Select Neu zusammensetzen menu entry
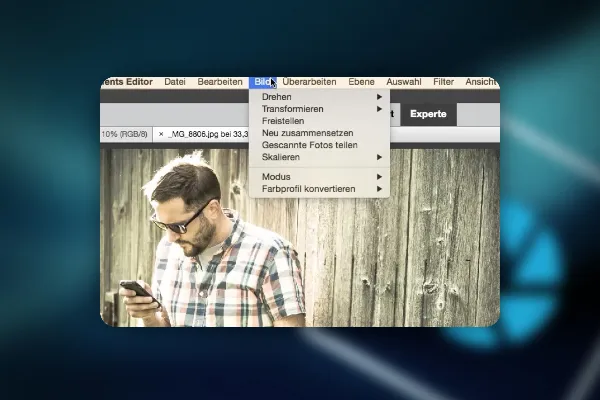Image resolution: width=600 pixels, height=400 pixels. pyautogui.click(x=320, y=133)
